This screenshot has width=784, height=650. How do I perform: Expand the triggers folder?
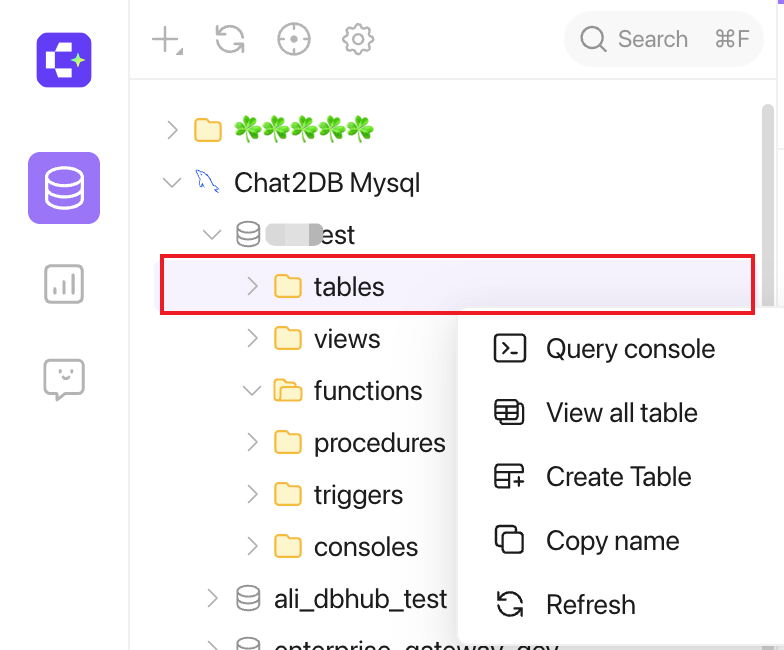pyautogui.click(x=252, y=494)
